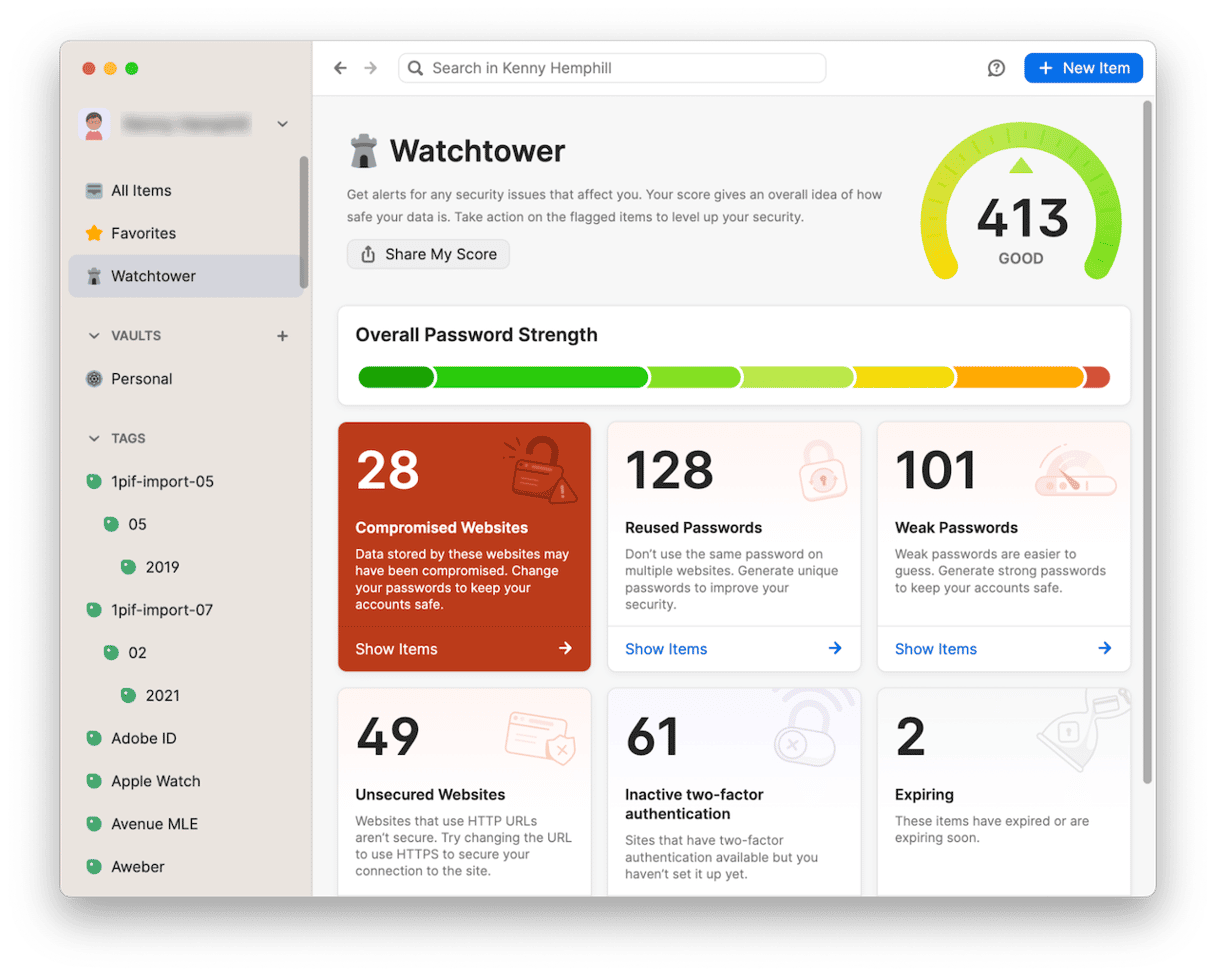This screenshot has width=1216, height=976.
Task: Open the help question mark icon
Action: (996, 68)
